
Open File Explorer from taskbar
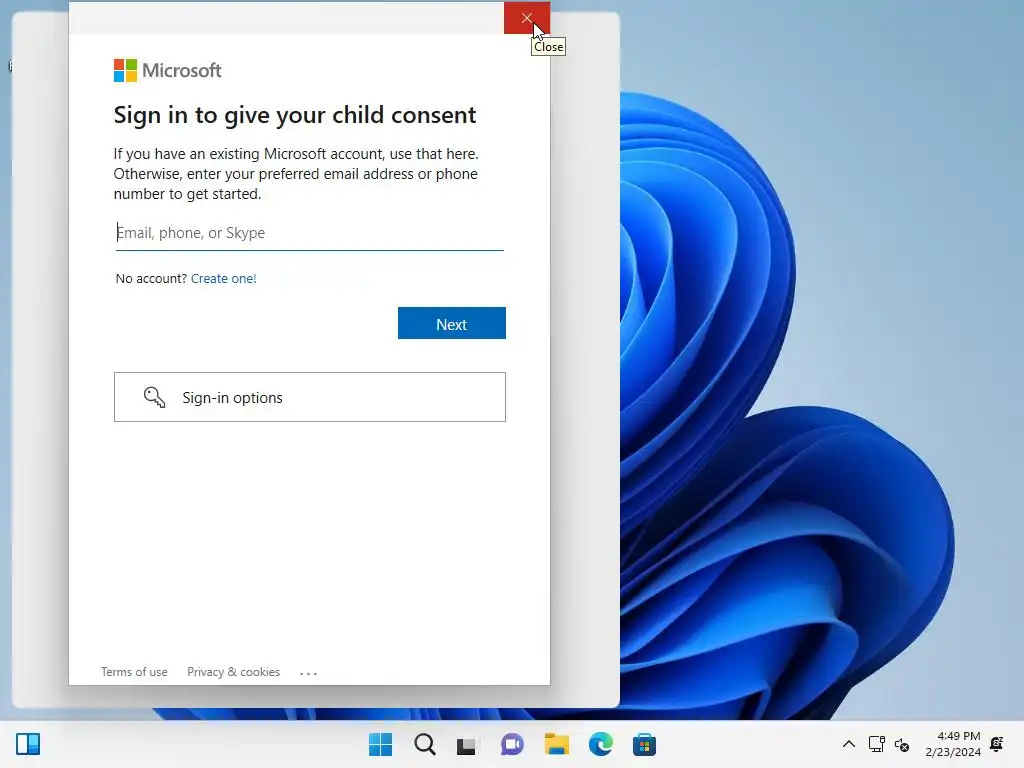(556, 744)
